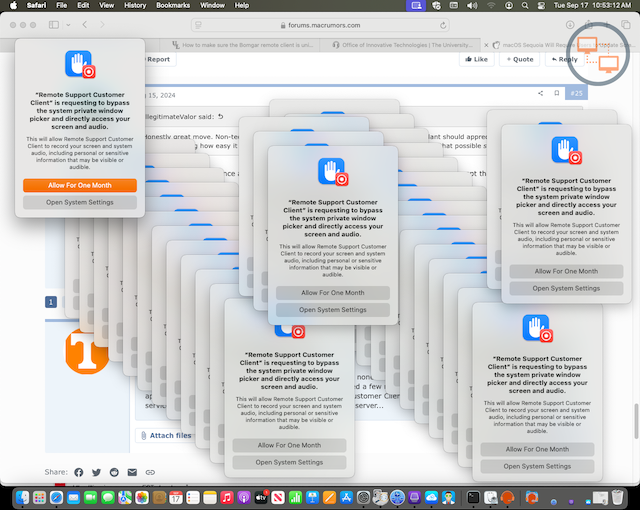Open Photos from the Dock
The width and height of the screenshot is (640, 510).
coord(142,498)
